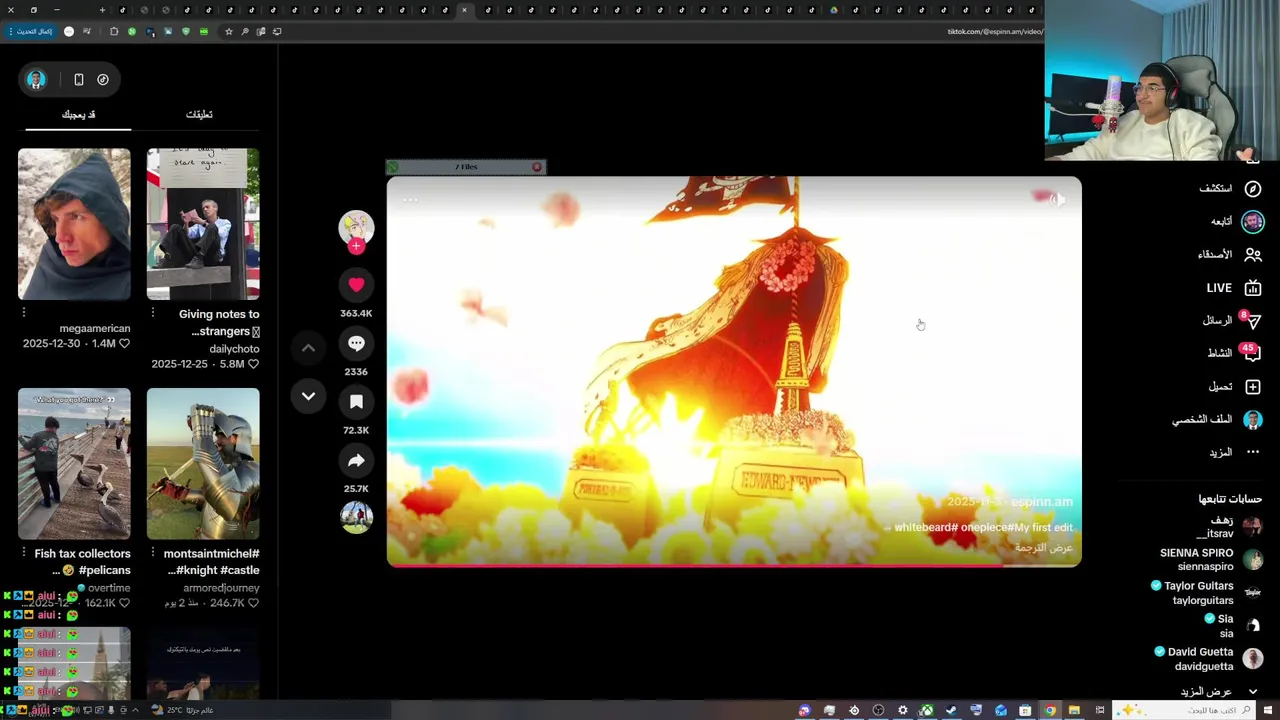Click the video progress bar under player

[x=734, y=565]
